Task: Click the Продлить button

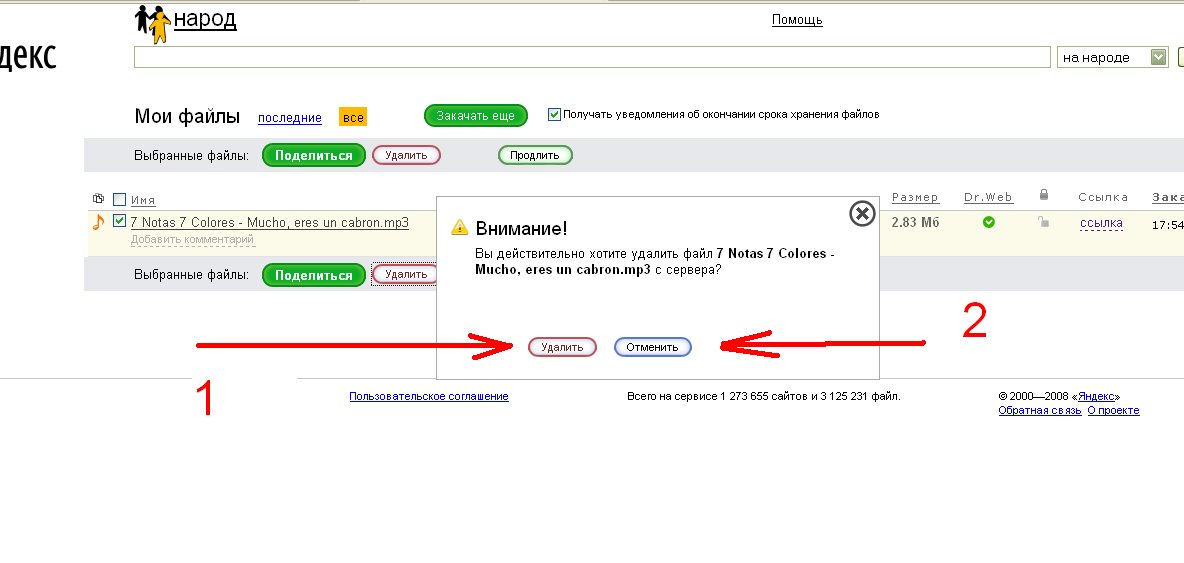Action: coord(535,155)
